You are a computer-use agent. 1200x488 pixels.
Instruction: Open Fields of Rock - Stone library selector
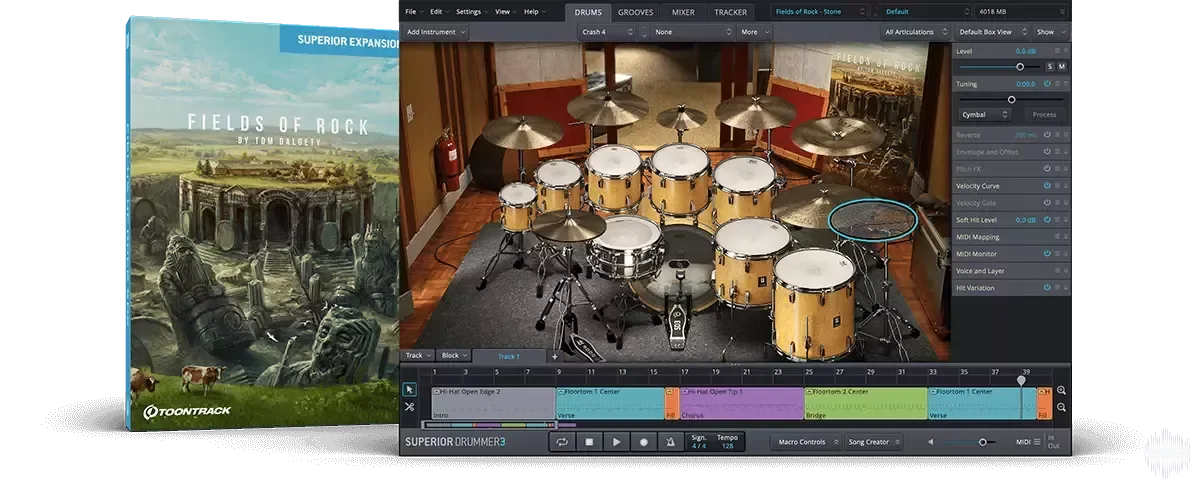coord(819,12)
